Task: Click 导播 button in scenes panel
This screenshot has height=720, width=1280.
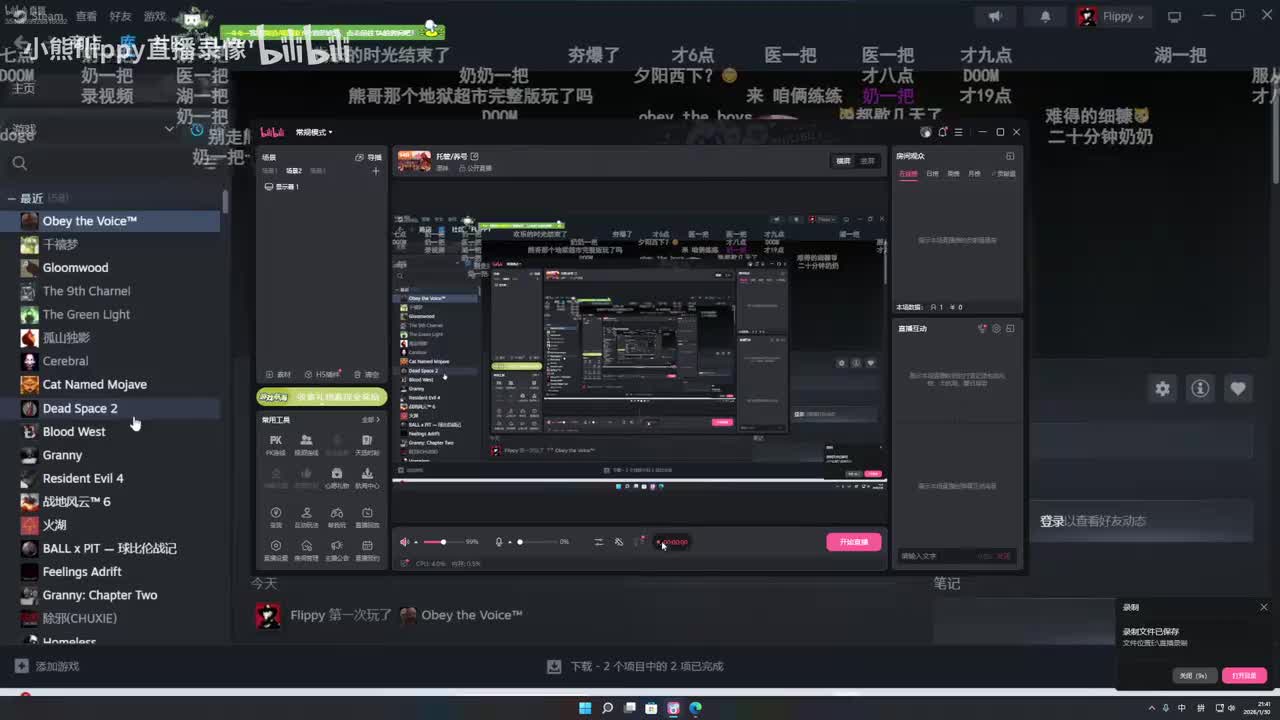Action: (x=369, y=157)
